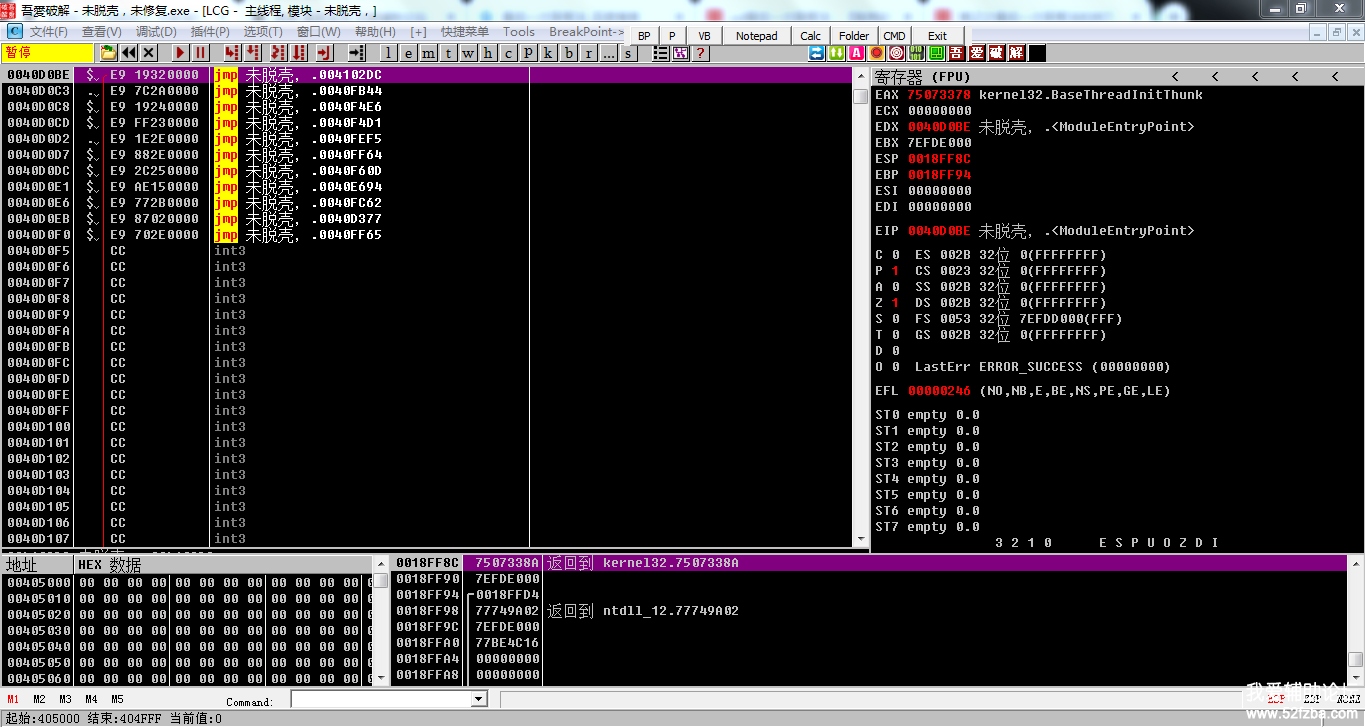Click the 地址 column header in dump

[36, 565]
